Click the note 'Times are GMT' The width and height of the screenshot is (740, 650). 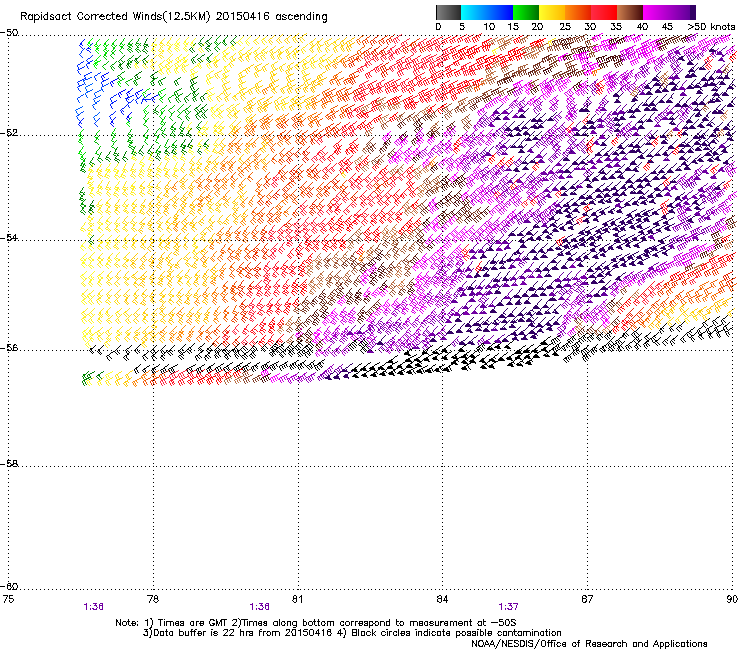tap(193, 623)
